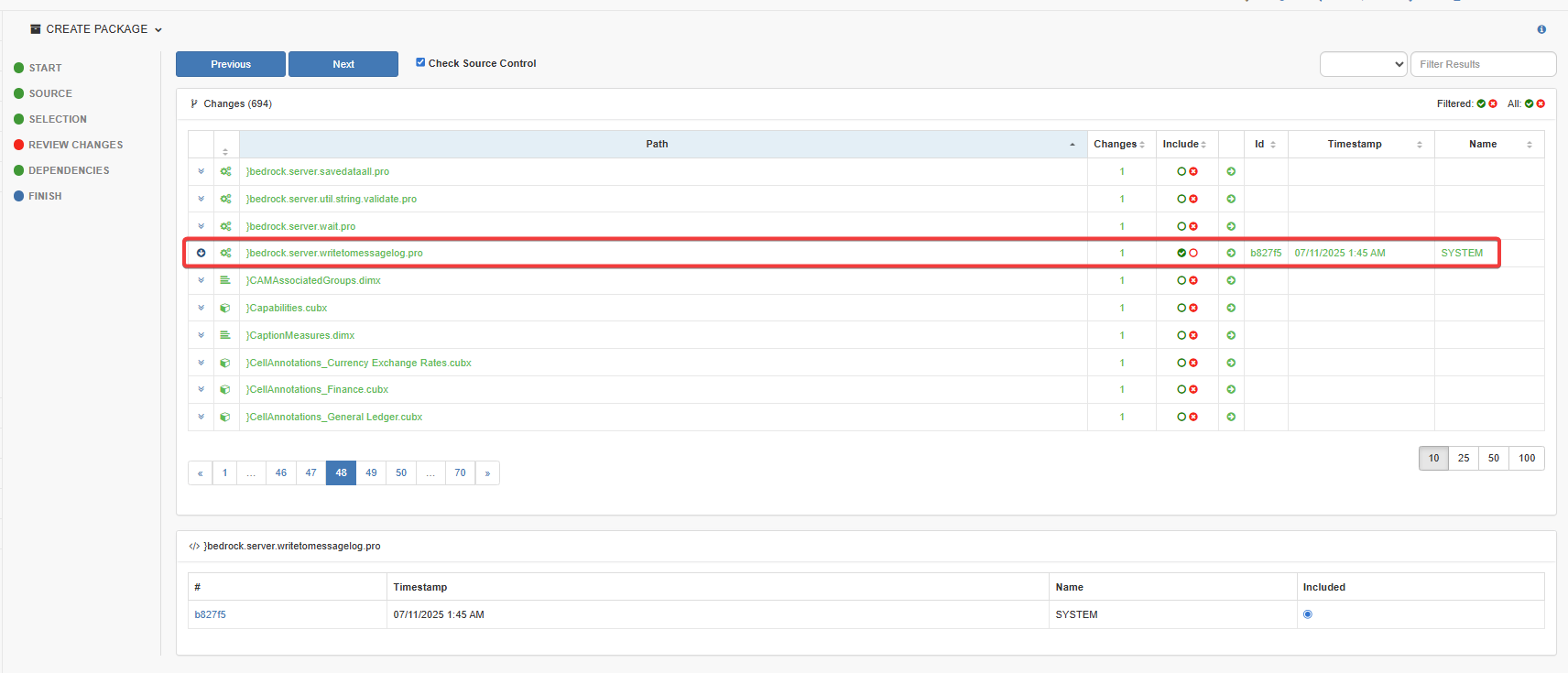Select the Included radio for commit b827f5
Image resolution: width=1568 pixels, height=673 pixels.
point(1307,614)
